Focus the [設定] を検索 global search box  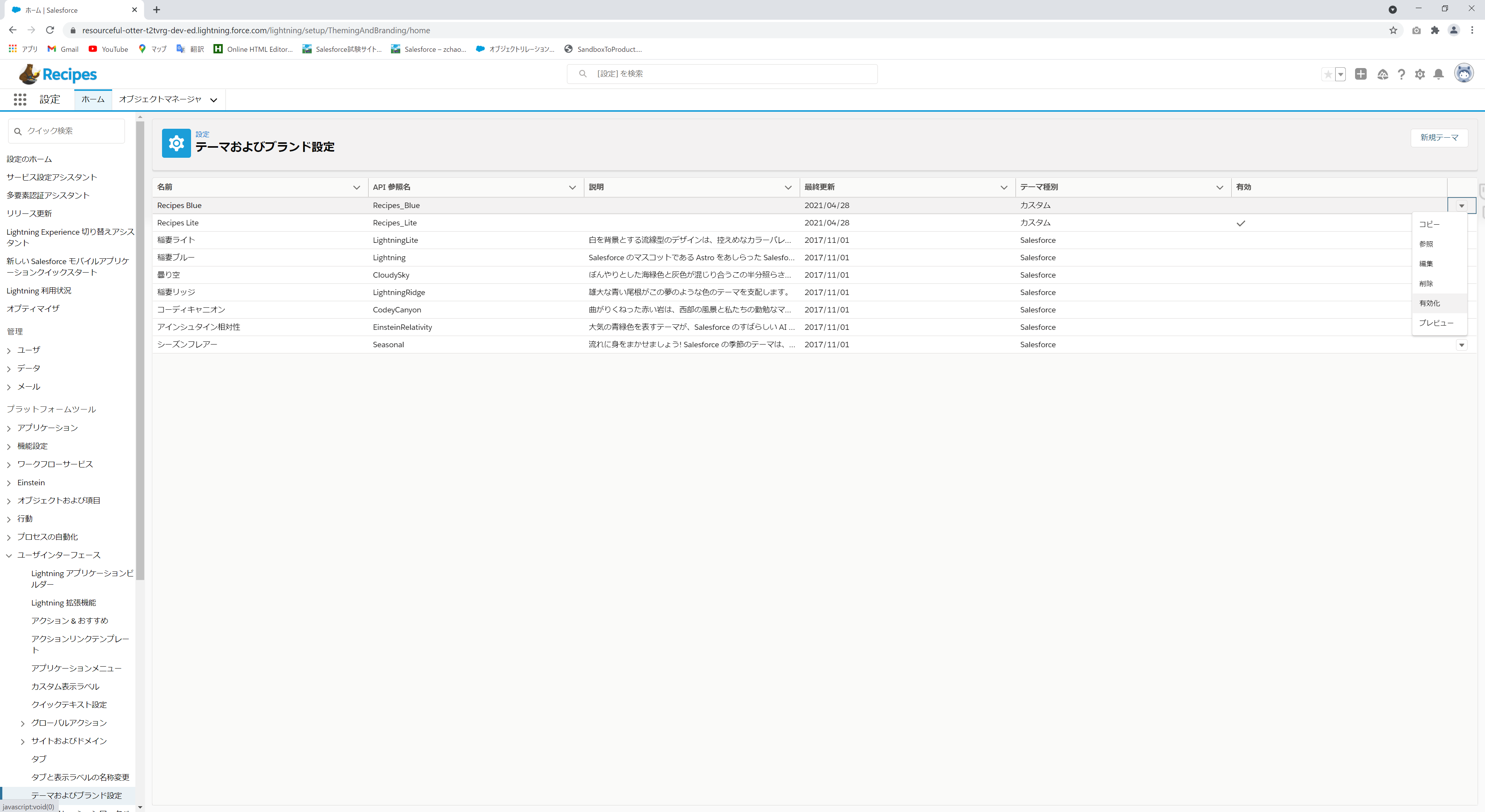[722, 74]
